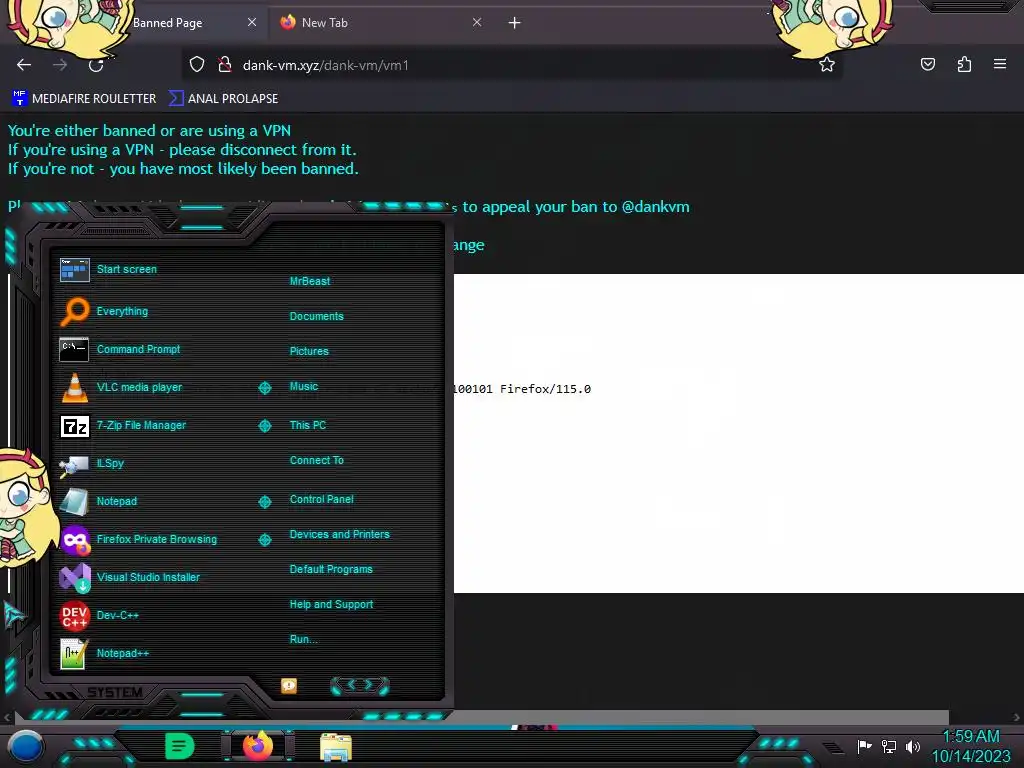Open the Firefox extensions menu

[964, 65]
